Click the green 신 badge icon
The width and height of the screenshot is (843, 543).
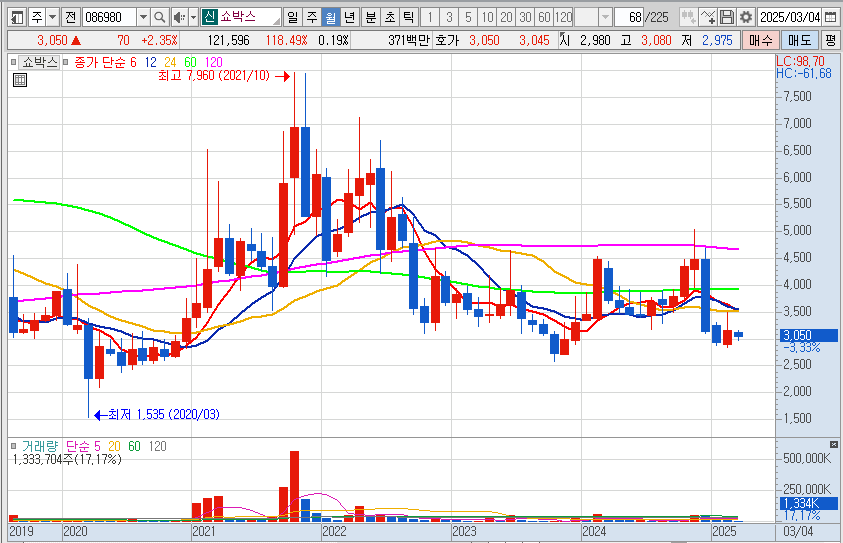pyautogui.click(x=209, y=18)
